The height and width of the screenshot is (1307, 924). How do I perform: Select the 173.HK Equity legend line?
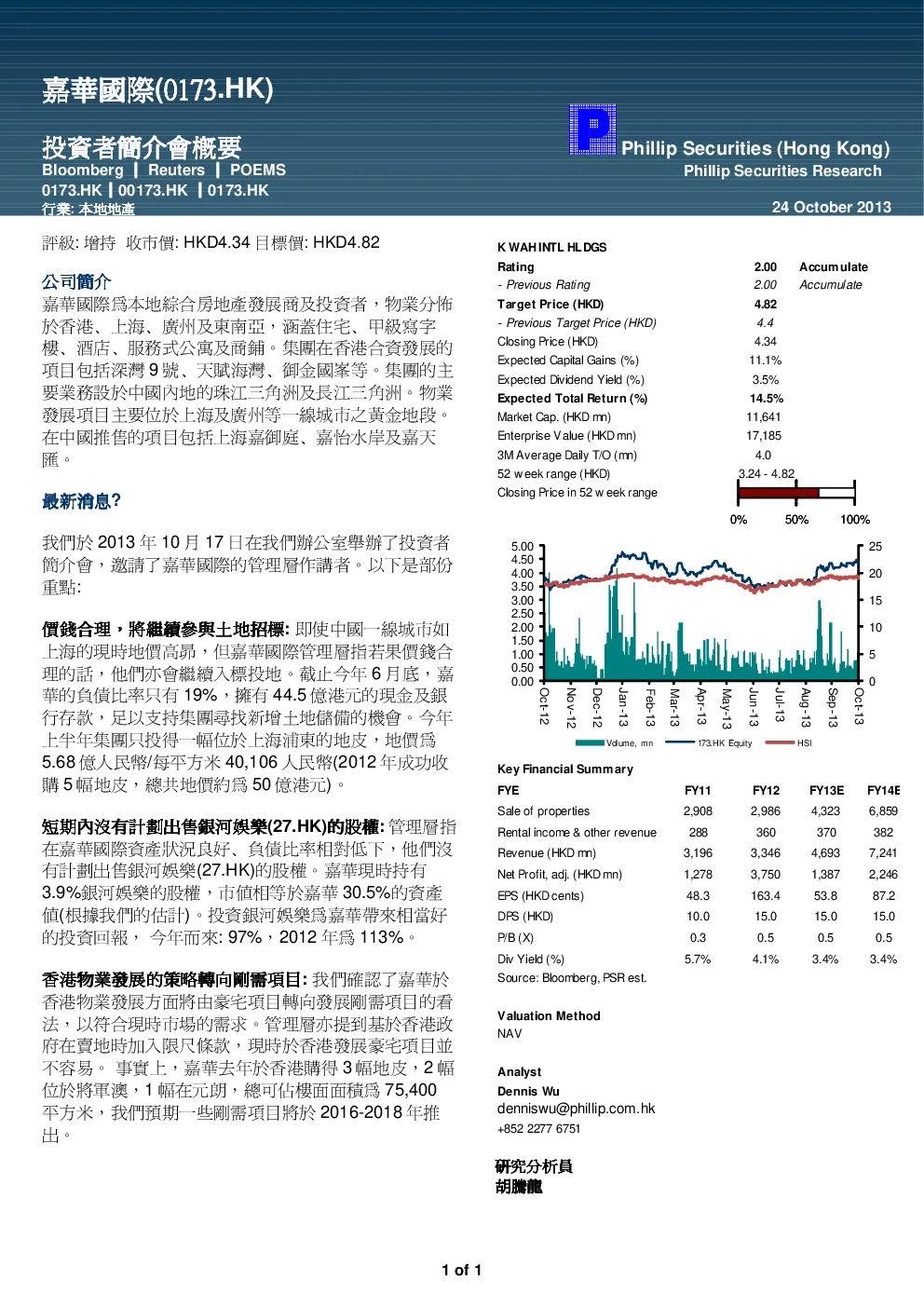coord(681,743)
